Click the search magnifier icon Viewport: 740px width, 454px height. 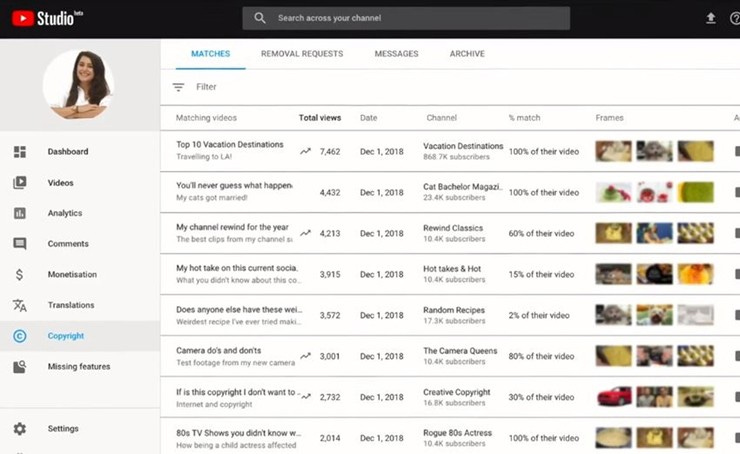click(260, 18)
